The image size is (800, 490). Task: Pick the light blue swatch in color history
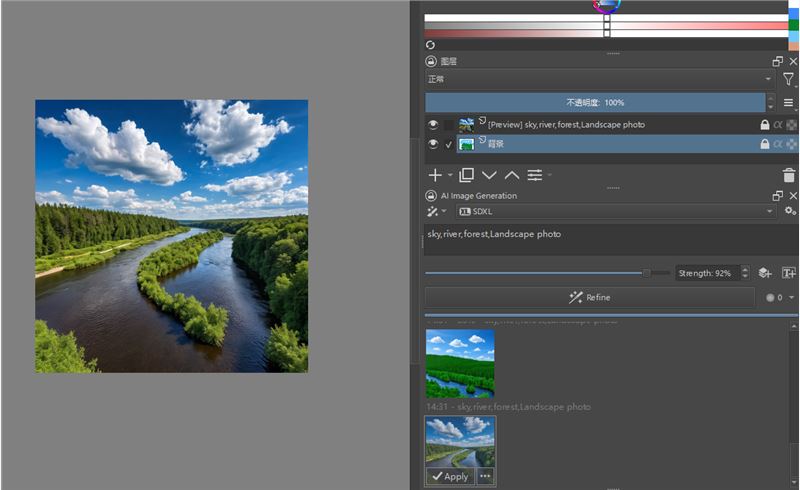[x=794, y=36]
